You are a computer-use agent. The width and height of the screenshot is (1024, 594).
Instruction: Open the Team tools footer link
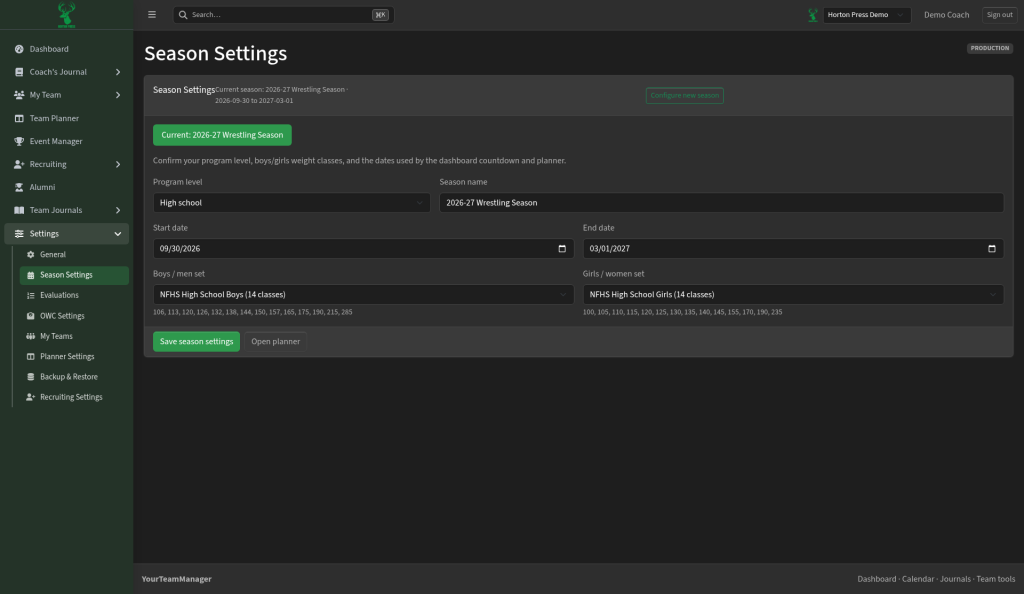(x=995, y=579)
